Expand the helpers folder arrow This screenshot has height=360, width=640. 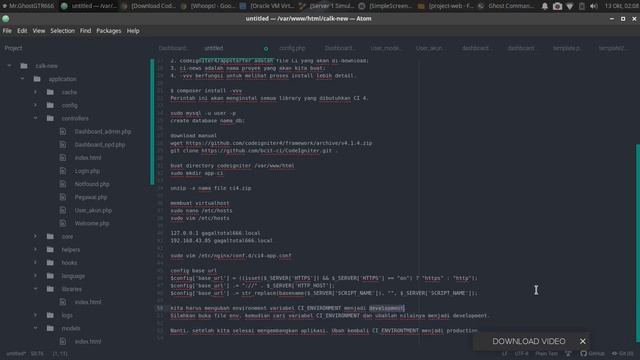pos(36,249)
